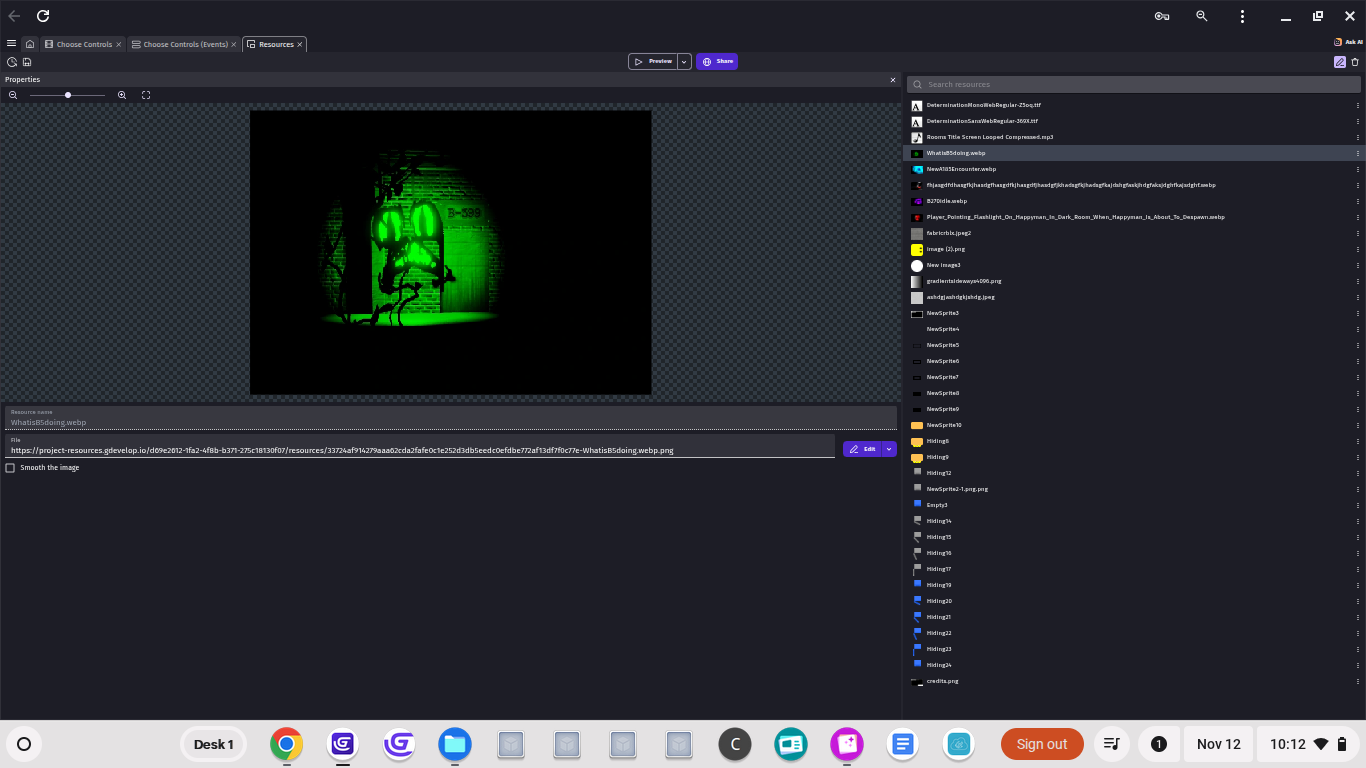
Task: Open options menu for credits.png
Action: pos(1357,681)
